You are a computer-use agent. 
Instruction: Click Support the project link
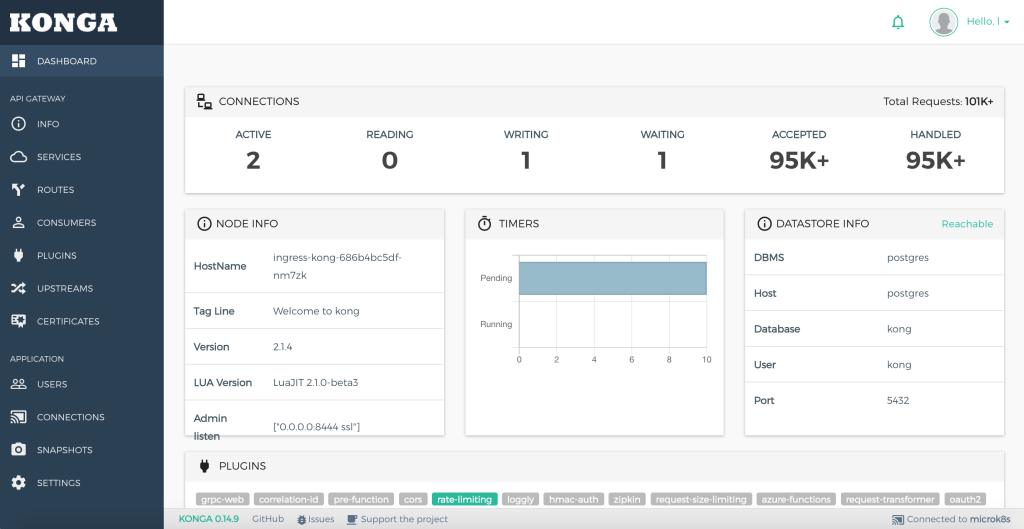397,519
